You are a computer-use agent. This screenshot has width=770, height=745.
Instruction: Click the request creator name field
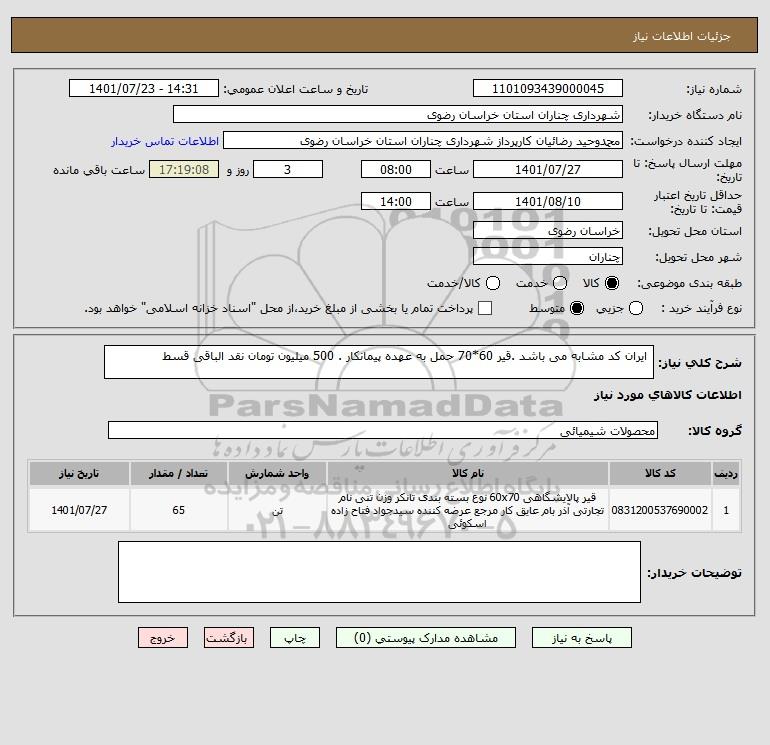click(x=423, y=140)
